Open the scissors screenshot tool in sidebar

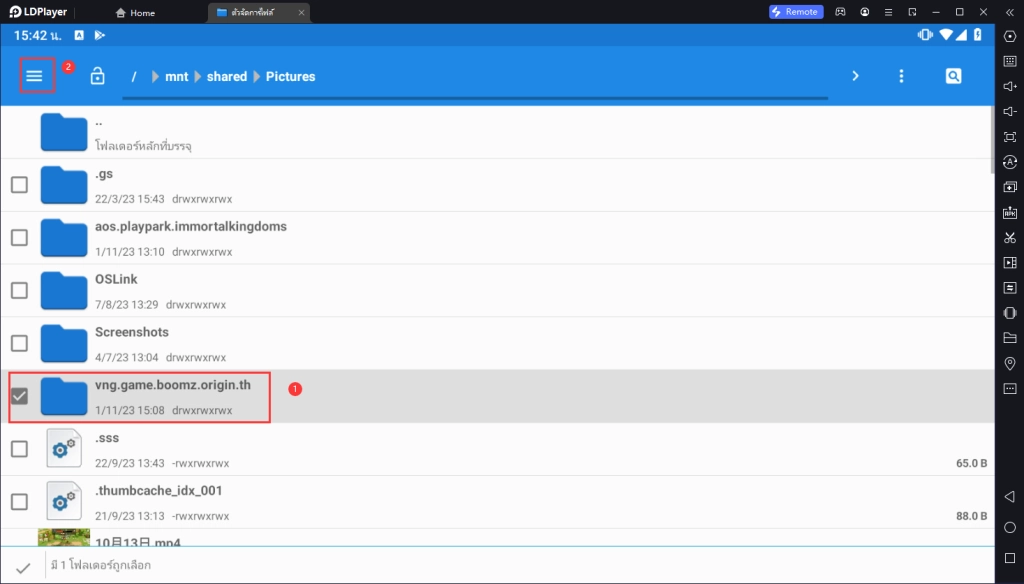(1009, 237)
